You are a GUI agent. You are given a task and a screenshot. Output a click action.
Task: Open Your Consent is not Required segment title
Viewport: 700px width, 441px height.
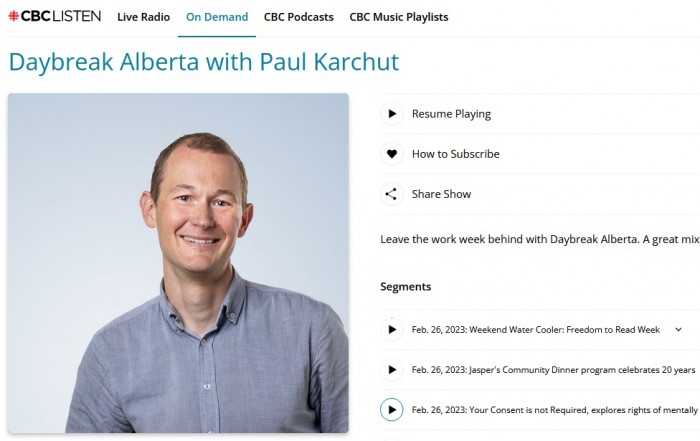pos(554,410)
